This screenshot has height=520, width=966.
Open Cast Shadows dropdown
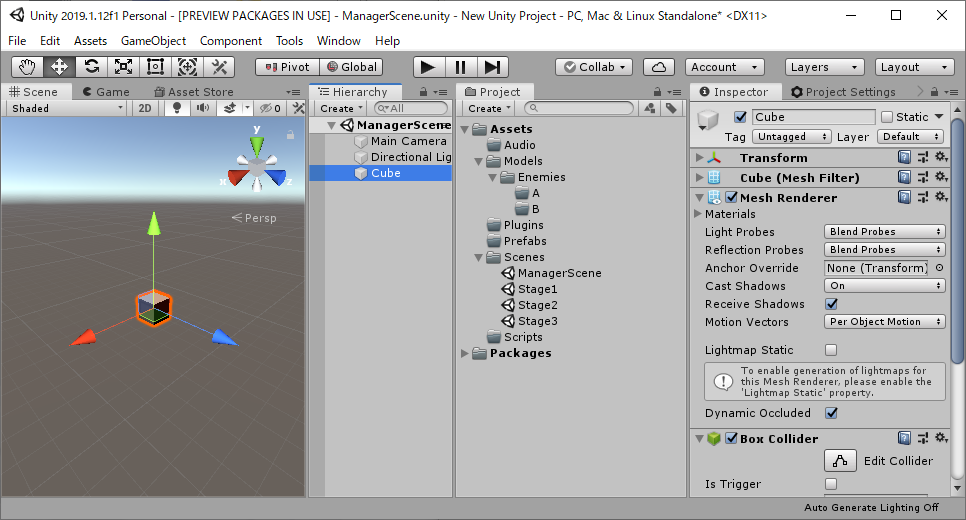coord(885,286)
